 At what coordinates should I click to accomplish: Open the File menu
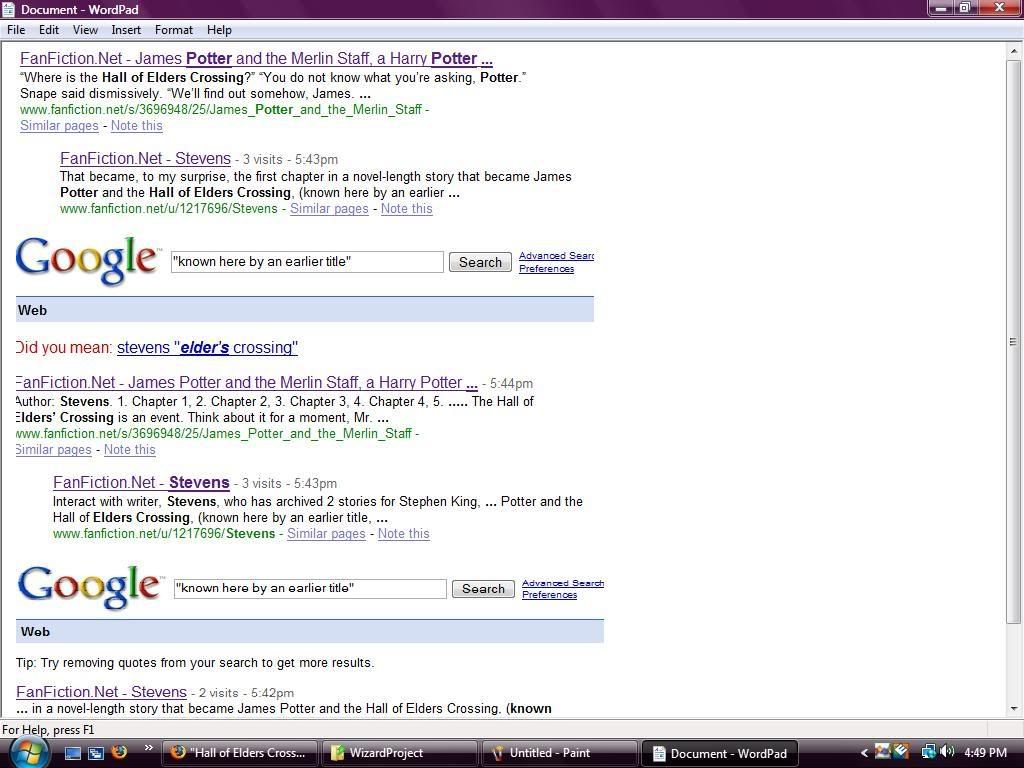pyautogui.click(x=16, y=30)
